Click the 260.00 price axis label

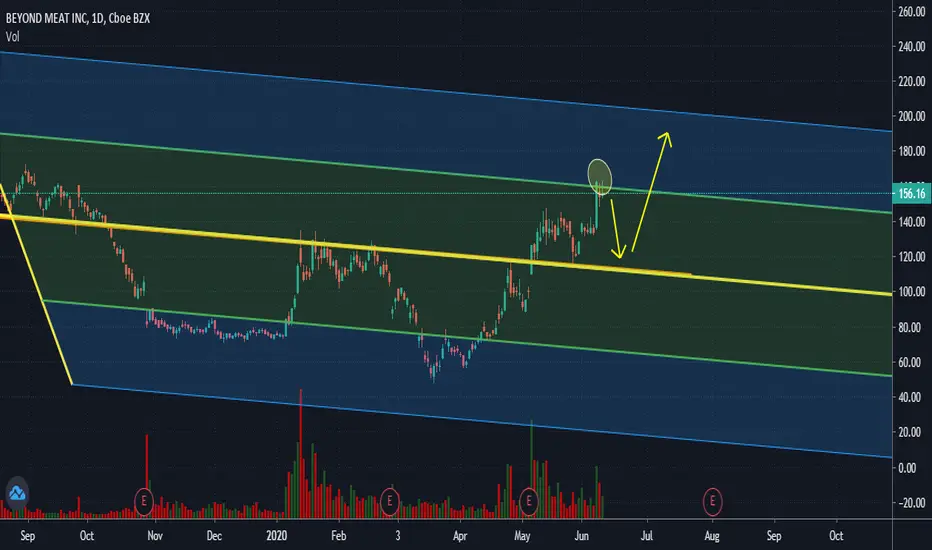pos(912,11)
